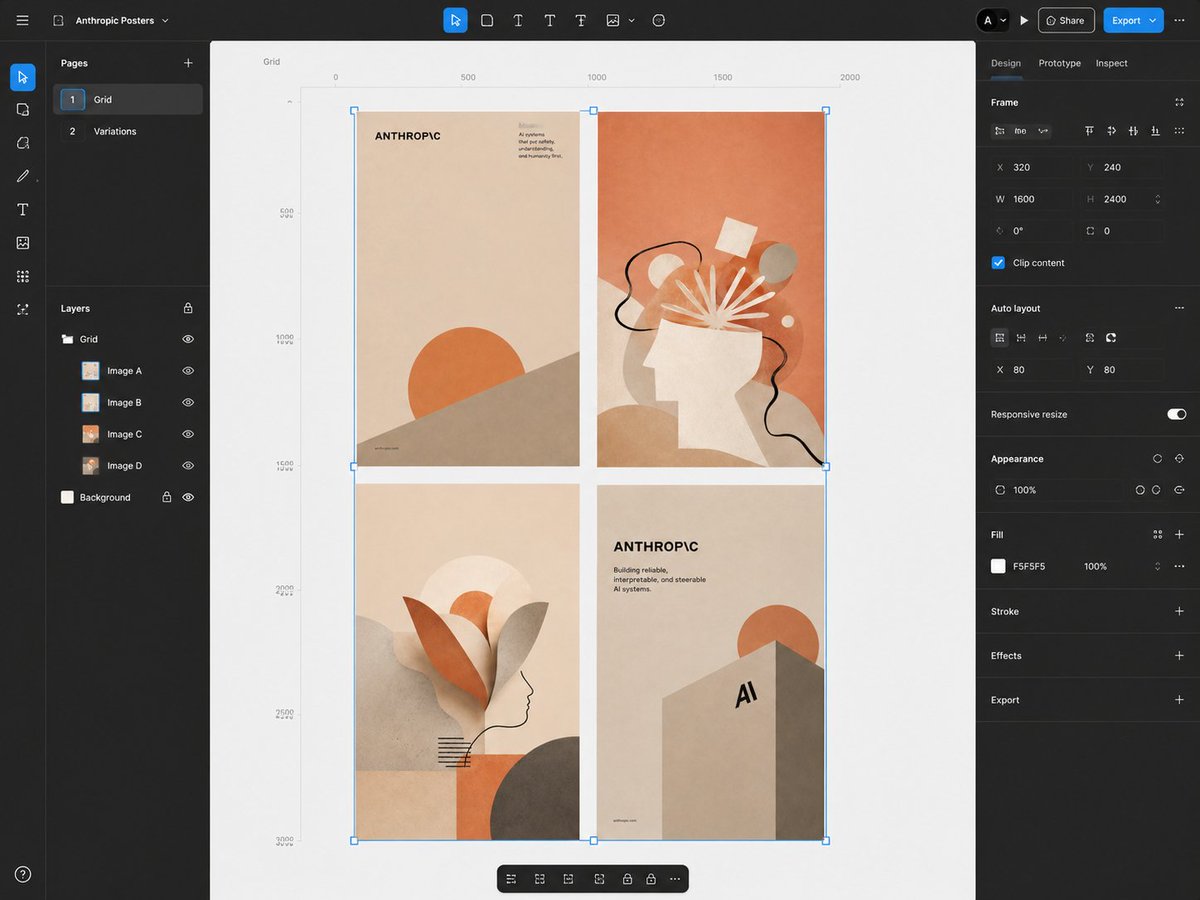Open the help question mark icon
1200x900 pixels.
coord(23,874)
